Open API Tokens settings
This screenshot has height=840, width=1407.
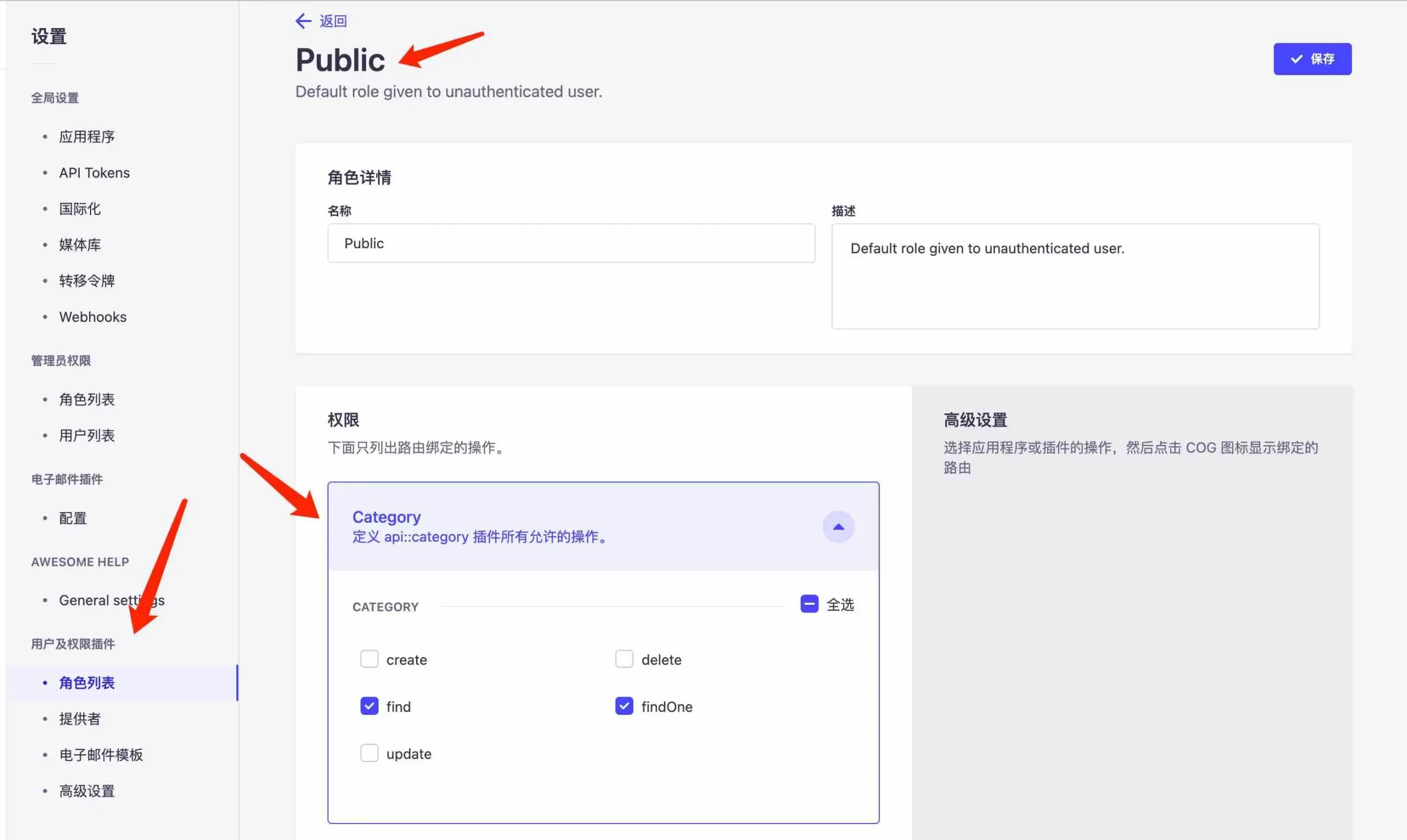[x=94, y=173]
